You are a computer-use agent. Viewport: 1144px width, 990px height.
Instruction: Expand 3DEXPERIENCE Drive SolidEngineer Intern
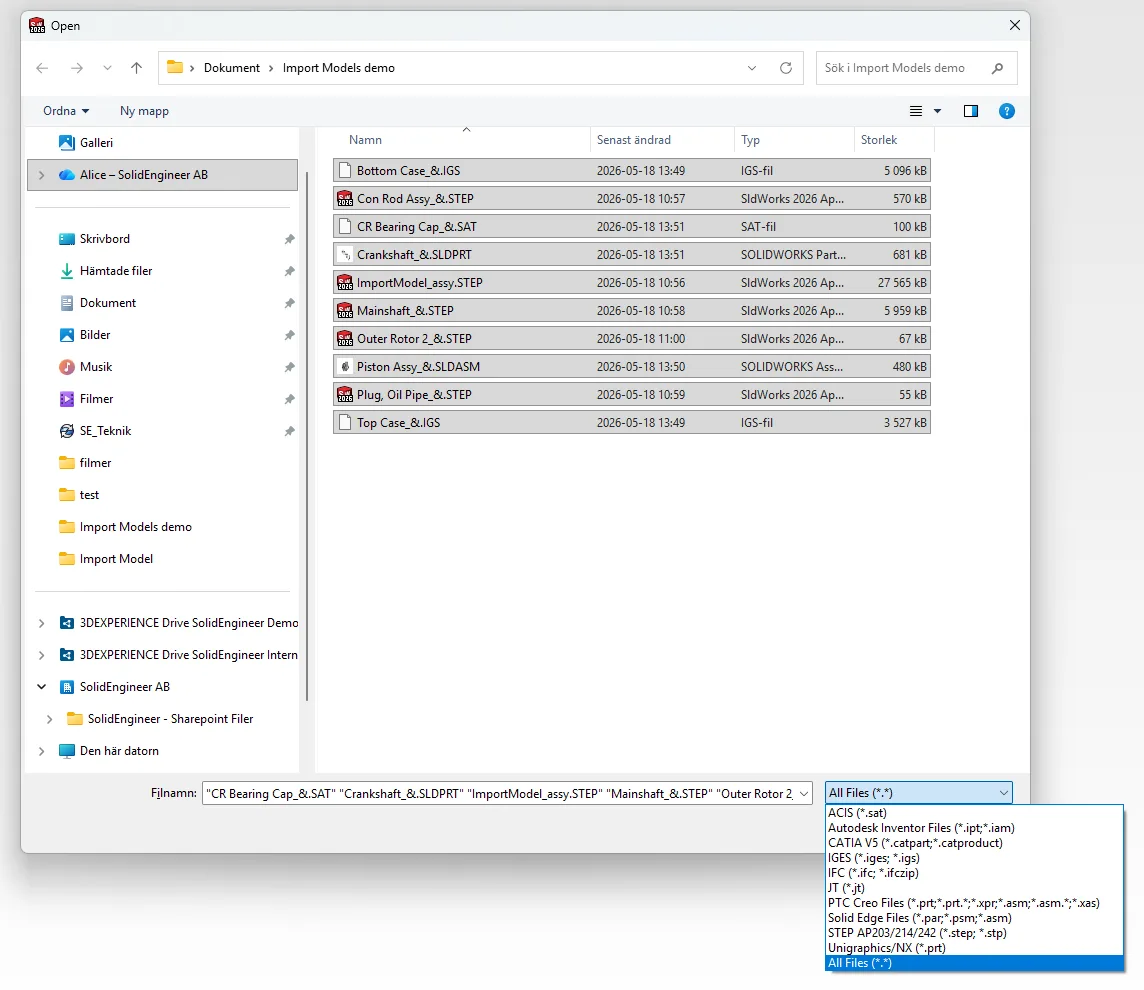(42, 655)
